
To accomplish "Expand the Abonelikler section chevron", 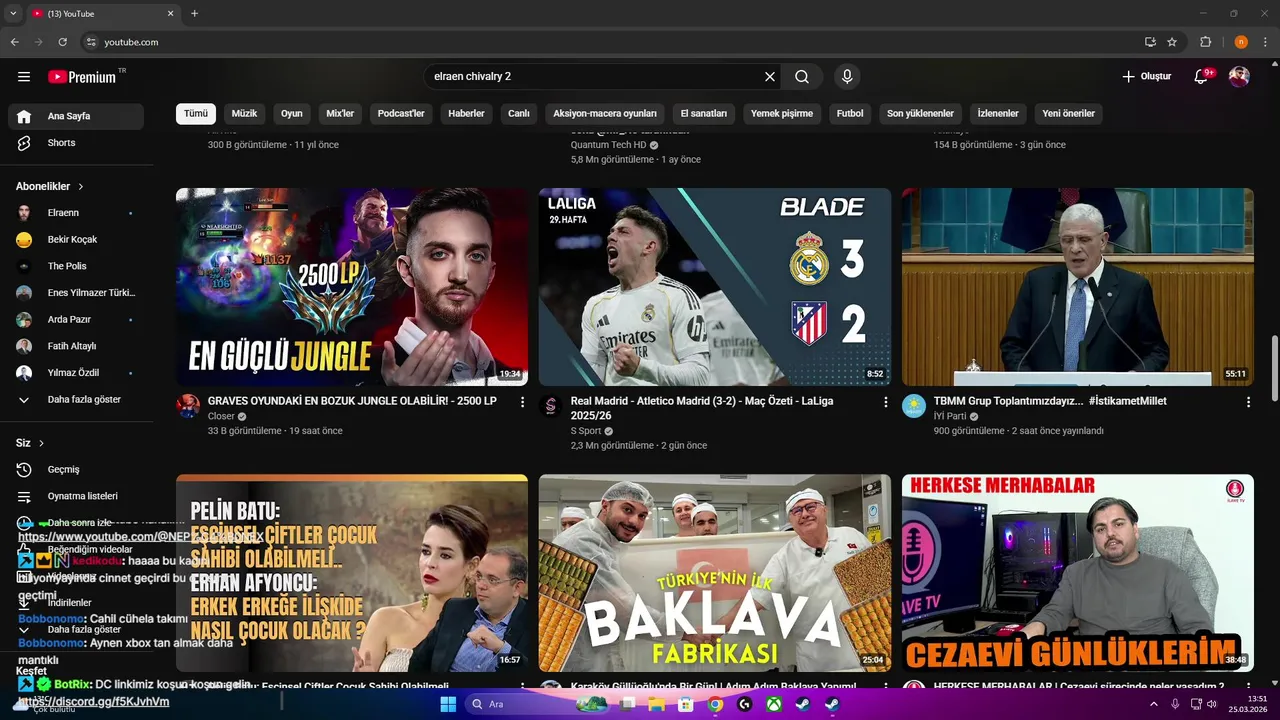I will pos(81,187).
